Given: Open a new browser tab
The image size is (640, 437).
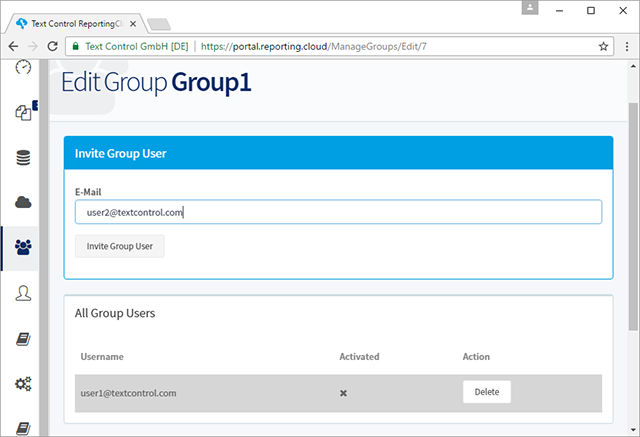Looking at the screenshot, I should (159, 24).
